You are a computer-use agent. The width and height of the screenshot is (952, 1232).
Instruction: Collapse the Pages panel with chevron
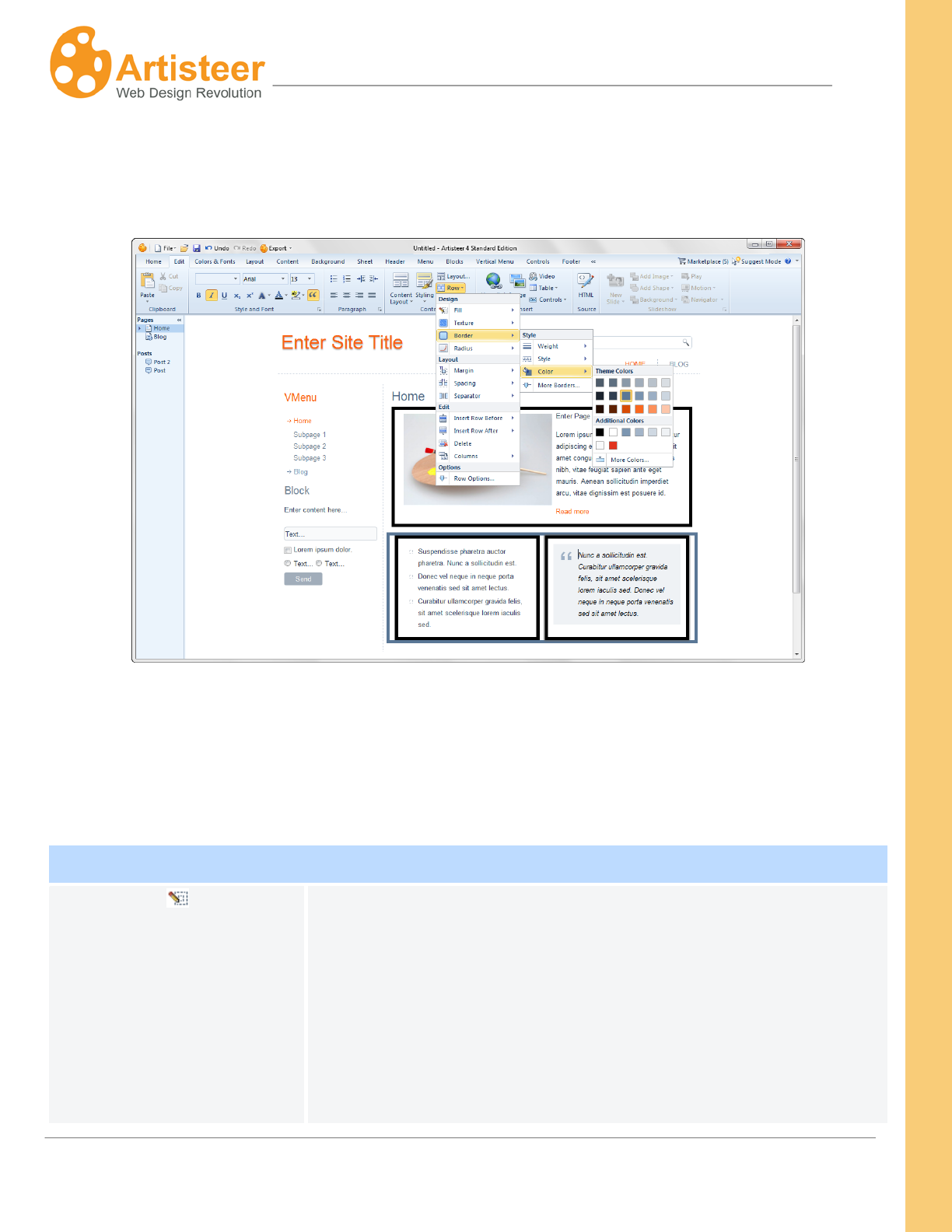point(179,320)
